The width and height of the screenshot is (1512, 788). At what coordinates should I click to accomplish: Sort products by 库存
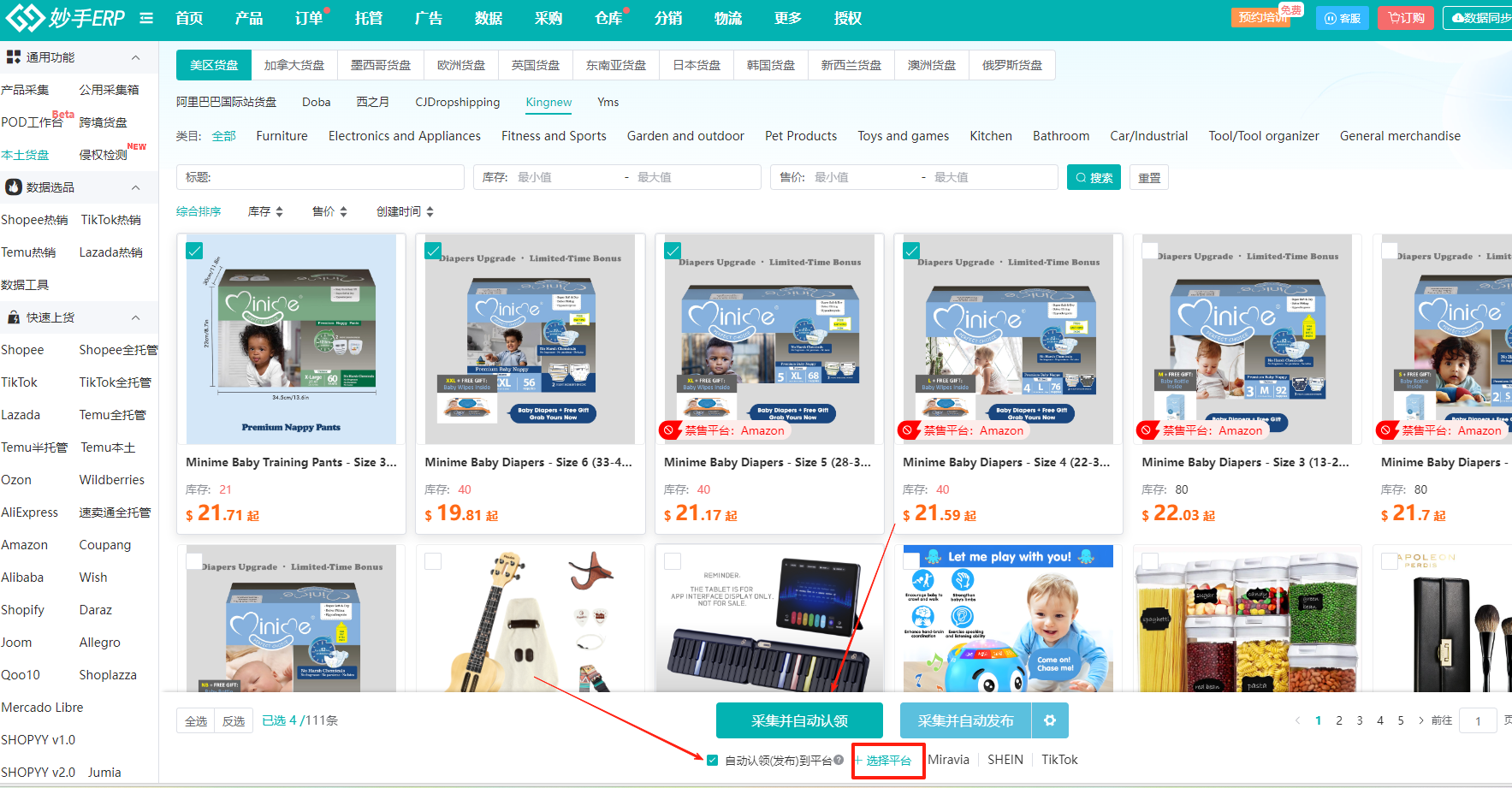[265, 211]
